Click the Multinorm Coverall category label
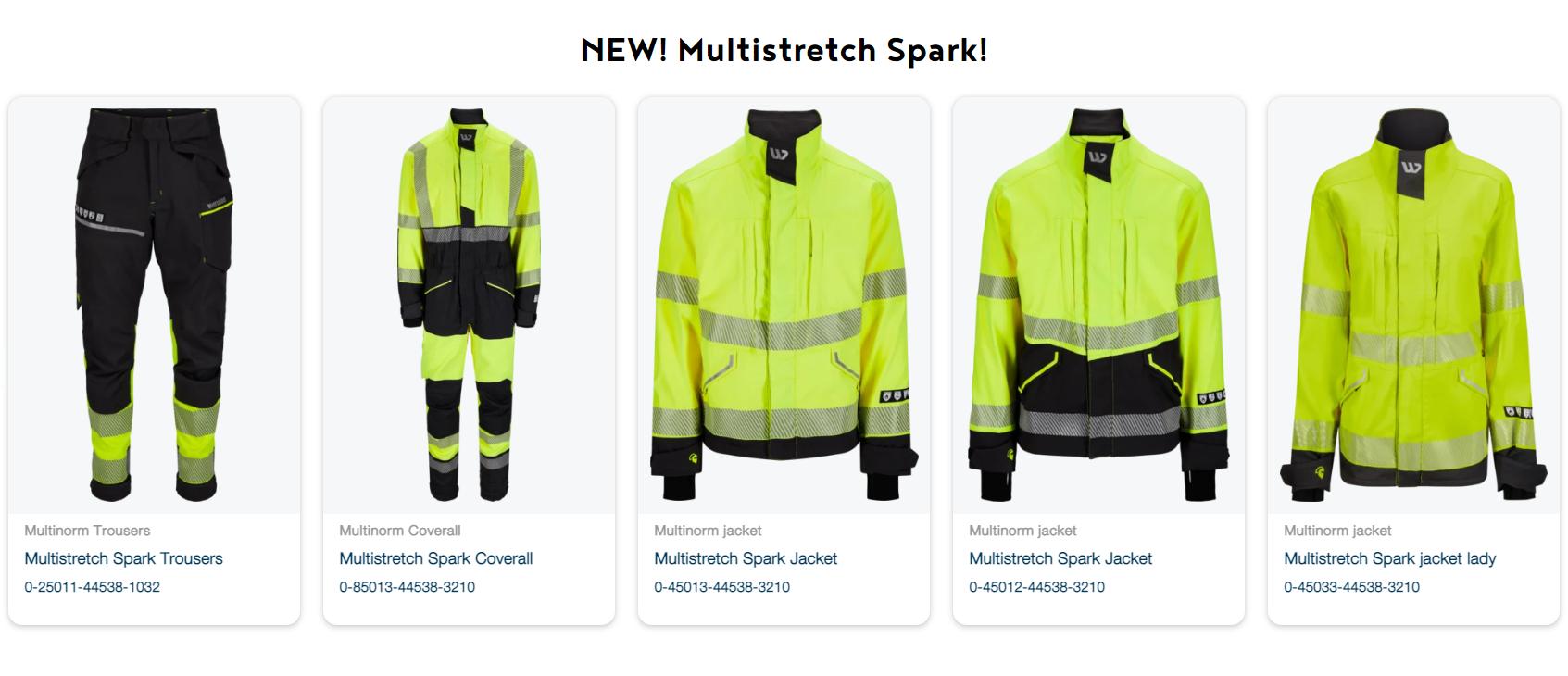1568x676 pixels. 399,531
